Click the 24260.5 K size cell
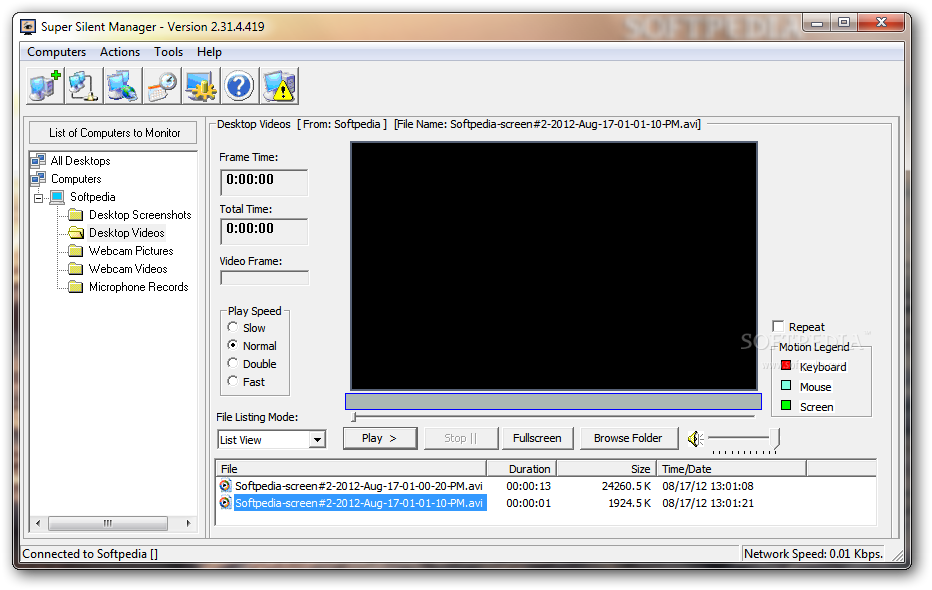Screen dimensions: 932x590 tap(626, 486)
